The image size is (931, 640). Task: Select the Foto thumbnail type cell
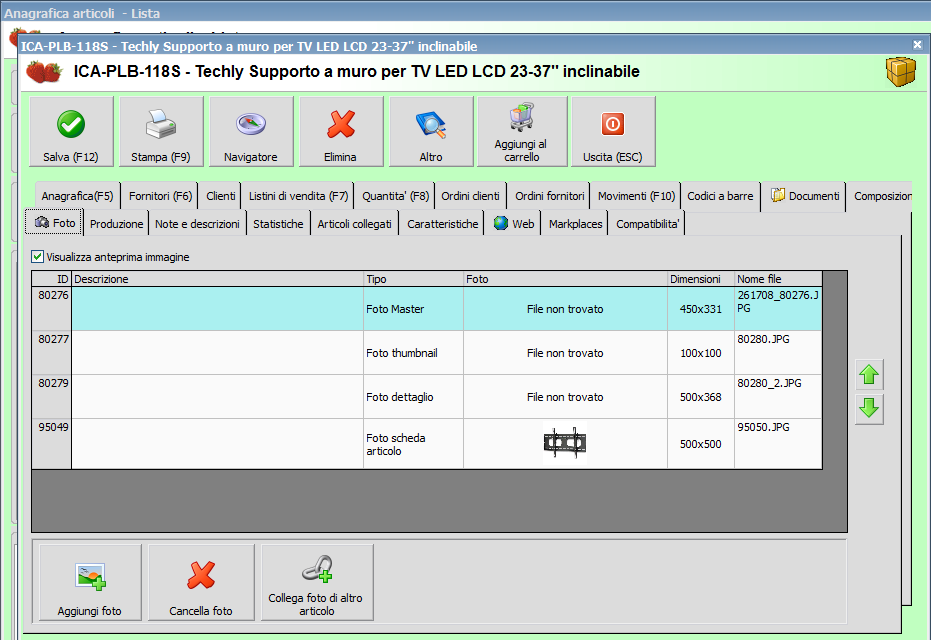413,353
